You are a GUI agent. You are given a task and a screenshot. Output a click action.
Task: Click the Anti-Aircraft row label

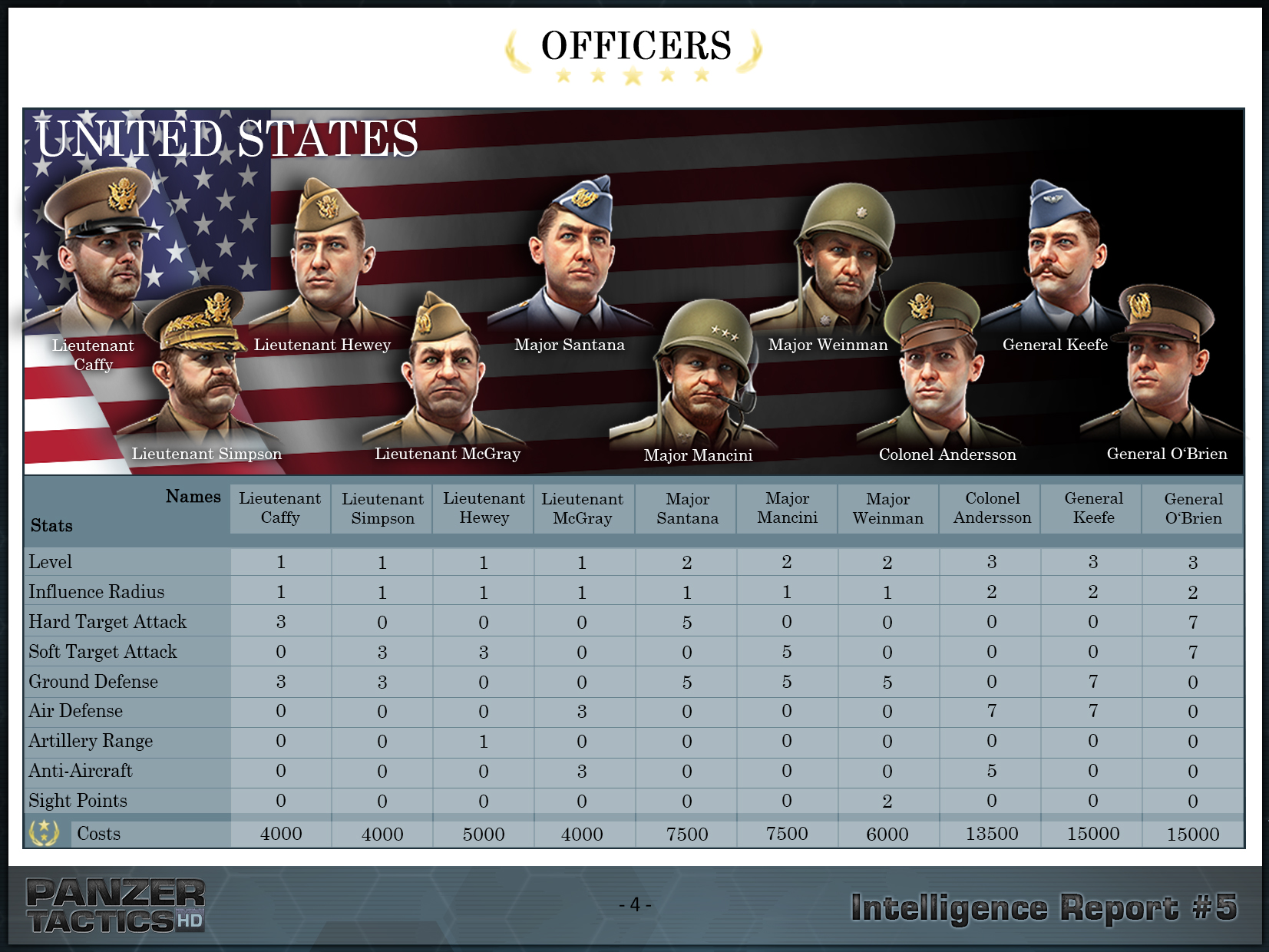click(x=81, y=771)
